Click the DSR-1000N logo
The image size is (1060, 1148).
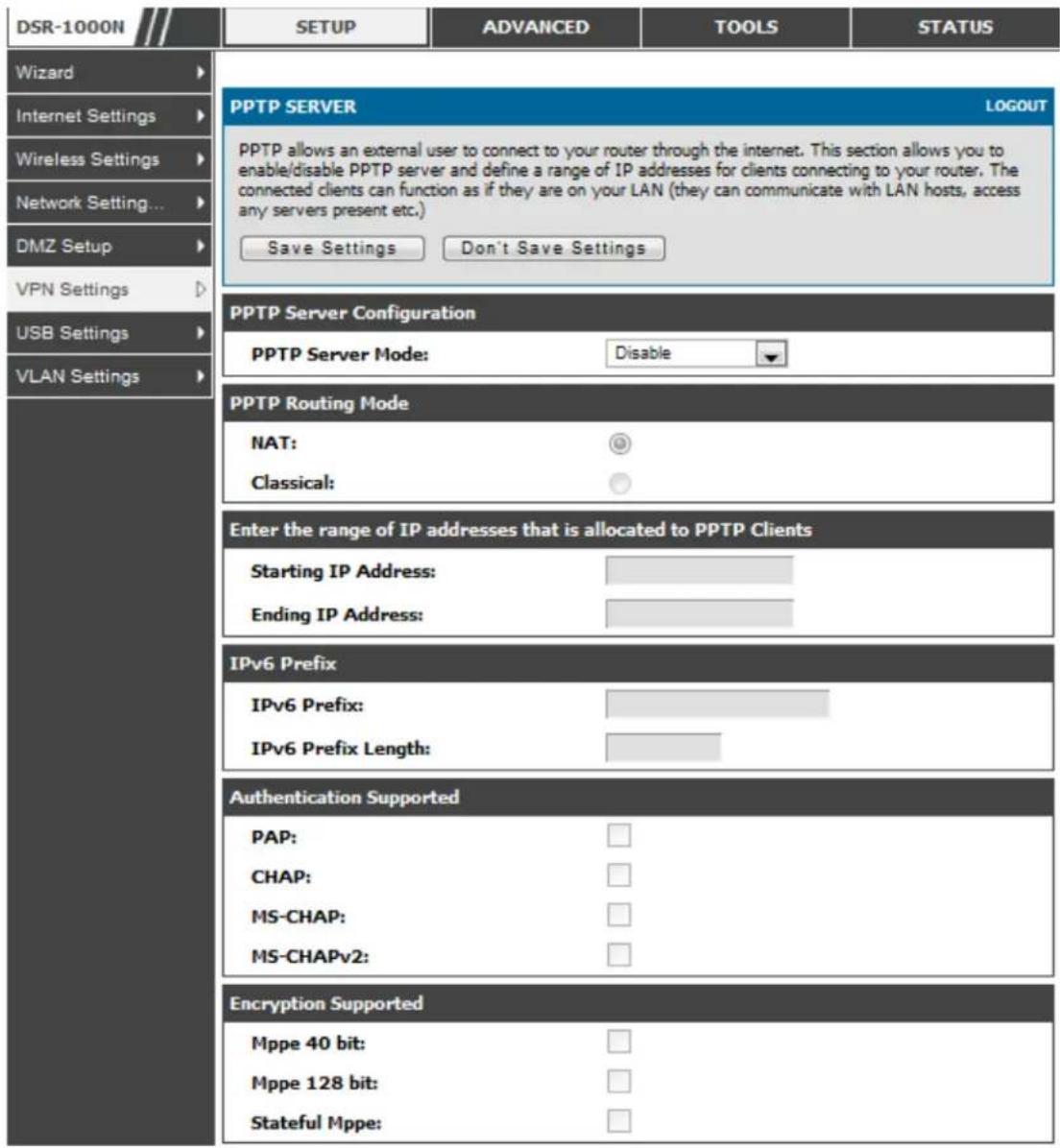click(71, 27)
